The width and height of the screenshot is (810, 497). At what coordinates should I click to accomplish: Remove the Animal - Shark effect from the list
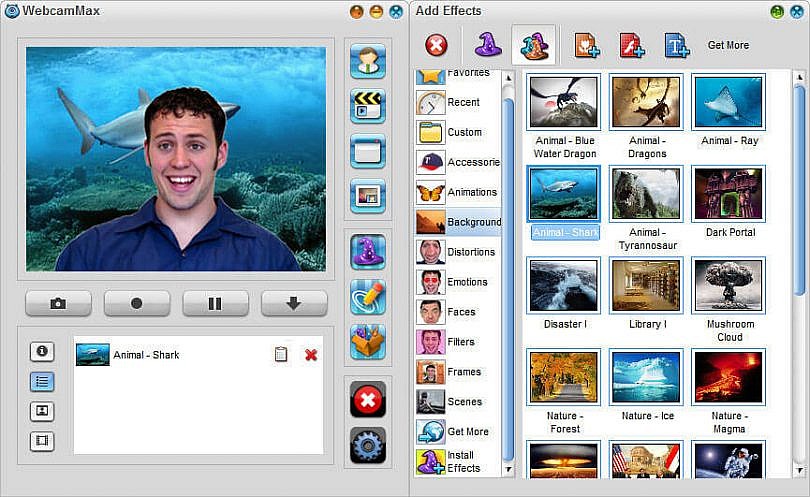tap(311, 355)
